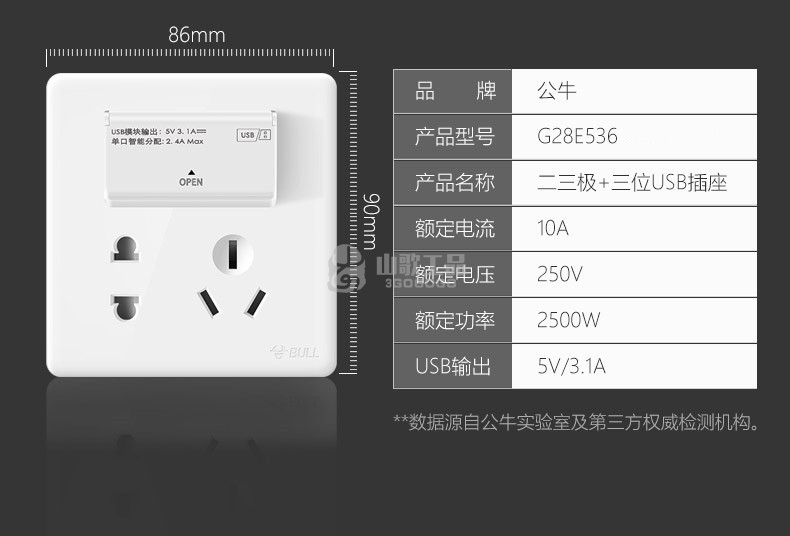Viewport: 790px width, 536px height.
Task: Click the USB输出 row label
Action: [x=453, y=366]
